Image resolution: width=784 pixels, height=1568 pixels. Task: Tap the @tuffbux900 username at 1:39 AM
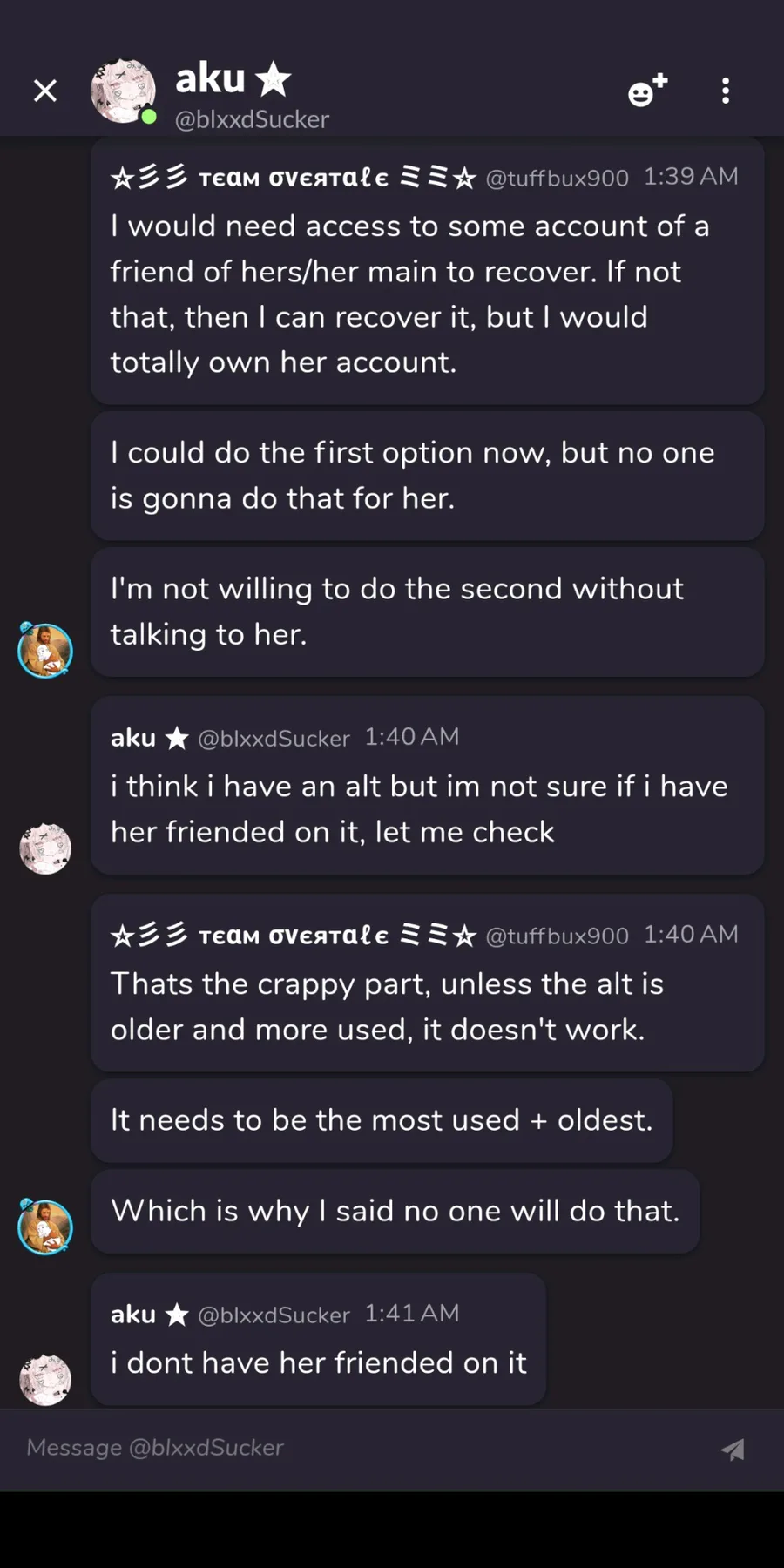(557, 178)
